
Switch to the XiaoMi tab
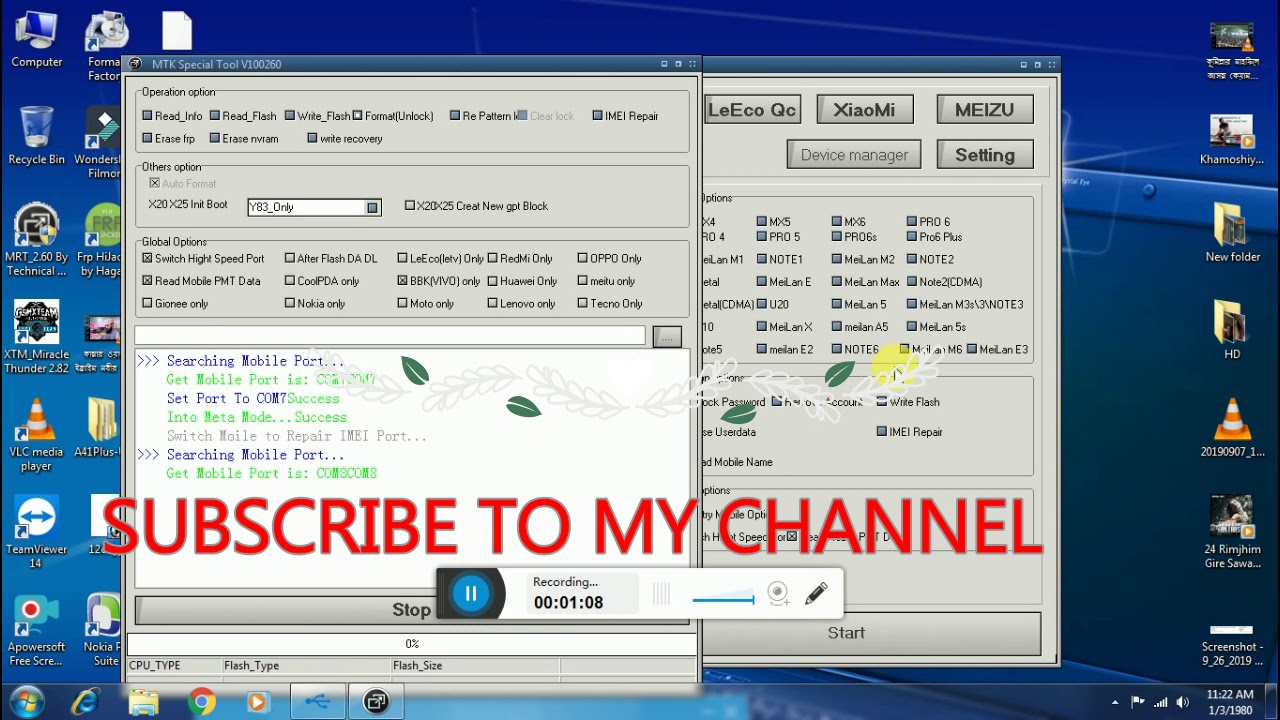point(864,110)
